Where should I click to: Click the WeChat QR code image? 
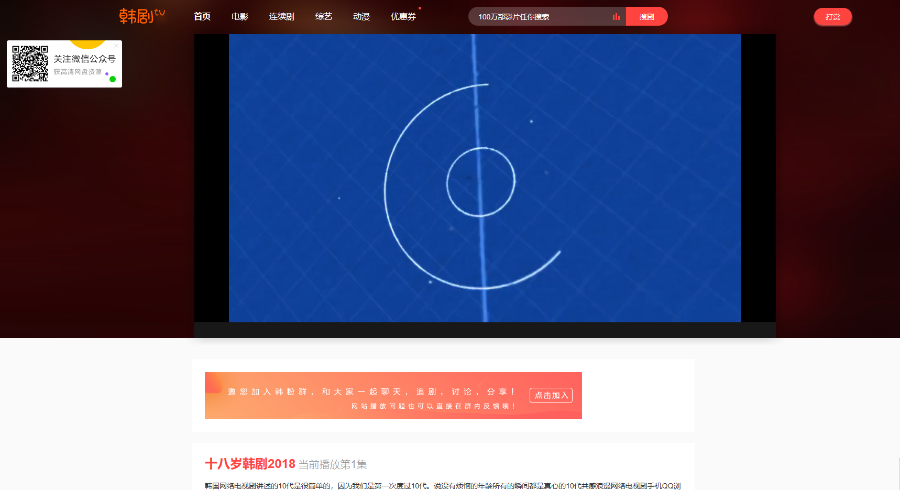coord(30,64)
